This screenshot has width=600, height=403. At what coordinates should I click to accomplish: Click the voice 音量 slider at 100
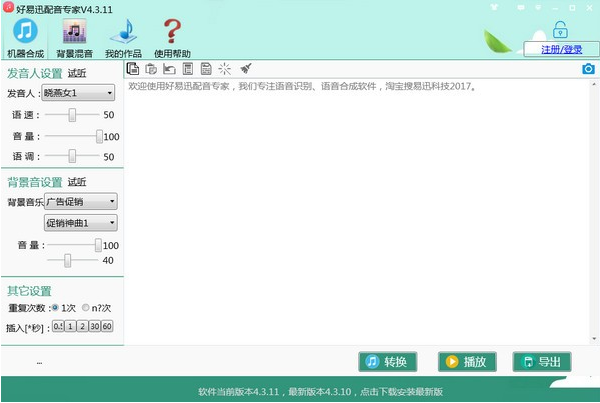[99, 136]
